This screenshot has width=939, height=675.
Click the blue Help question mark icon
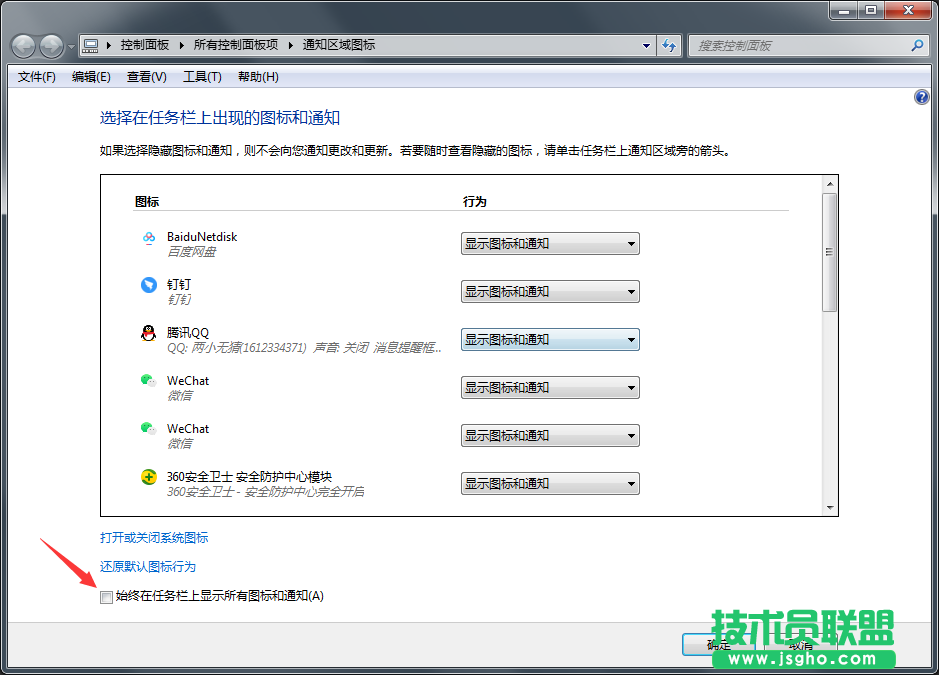tap(921, 96)
